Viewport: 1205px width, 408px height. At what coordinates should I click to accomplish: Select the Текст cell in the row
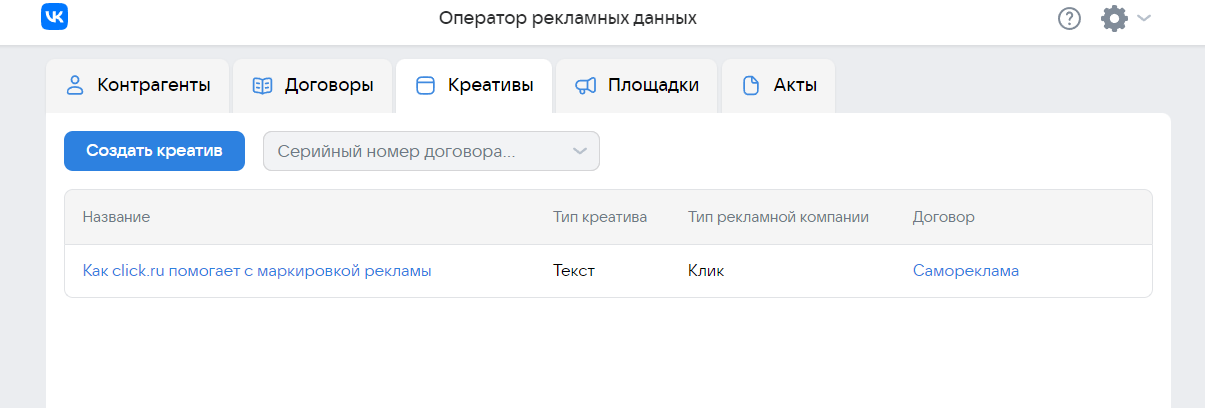(x=574, y=270)
